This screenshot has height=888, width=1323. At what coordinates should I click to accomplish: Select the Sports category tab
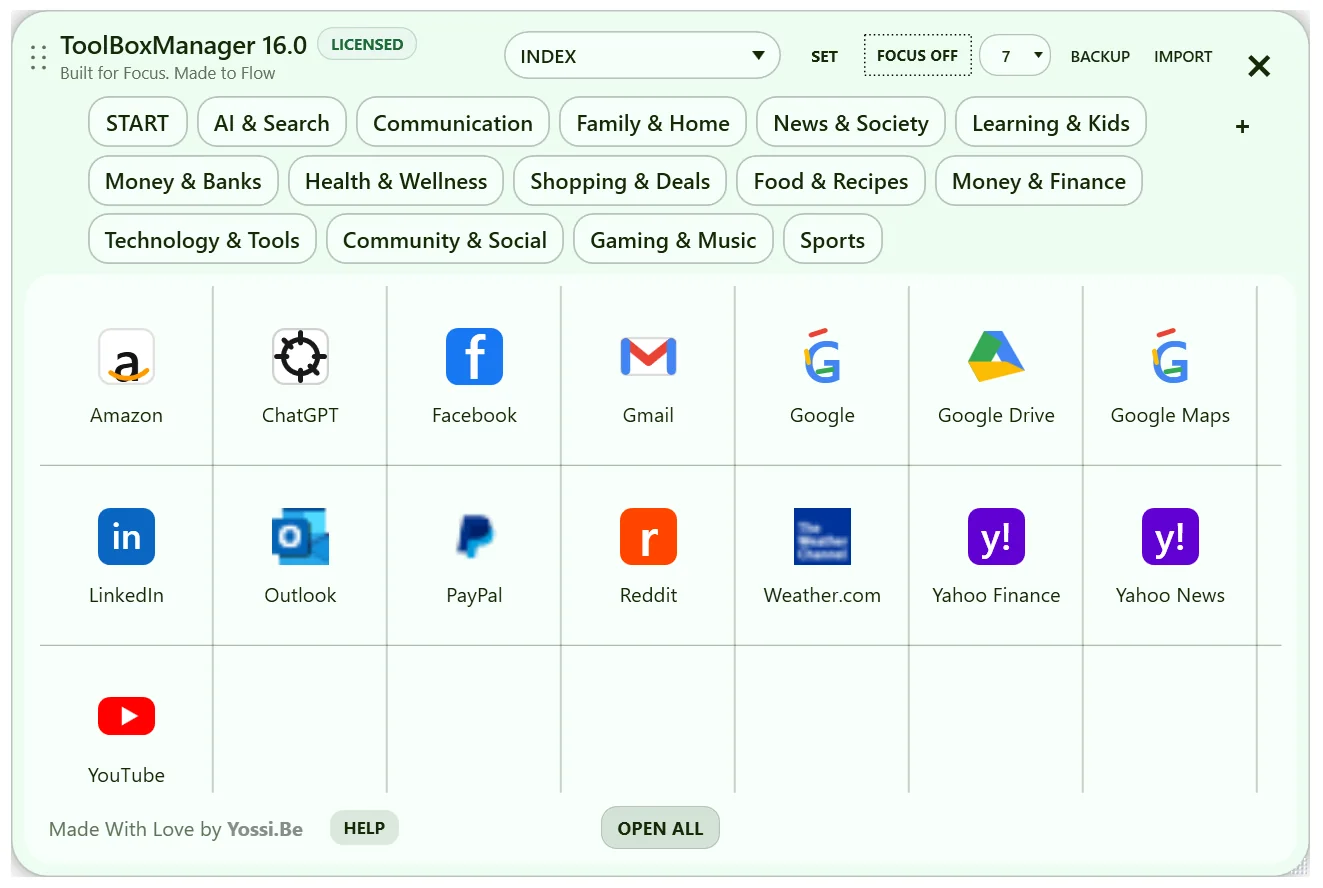[x=832, y=240]
